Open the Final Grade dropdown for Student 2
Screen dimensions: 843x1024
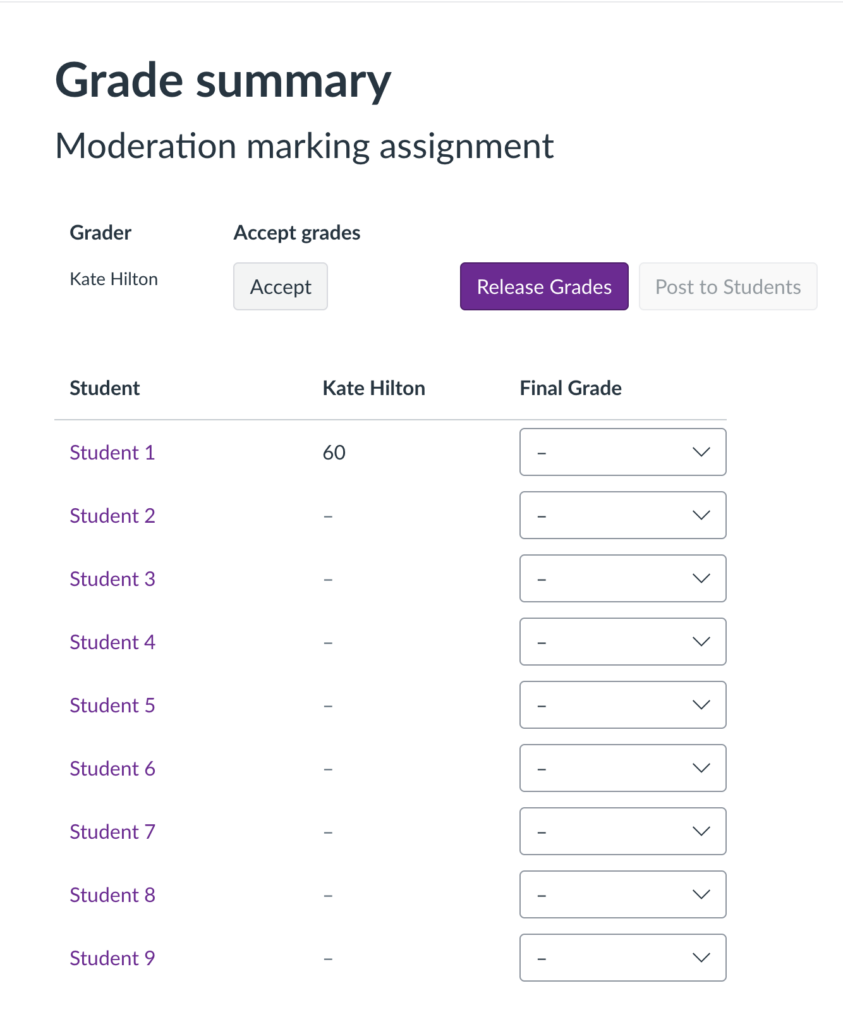tap(622, 515)
